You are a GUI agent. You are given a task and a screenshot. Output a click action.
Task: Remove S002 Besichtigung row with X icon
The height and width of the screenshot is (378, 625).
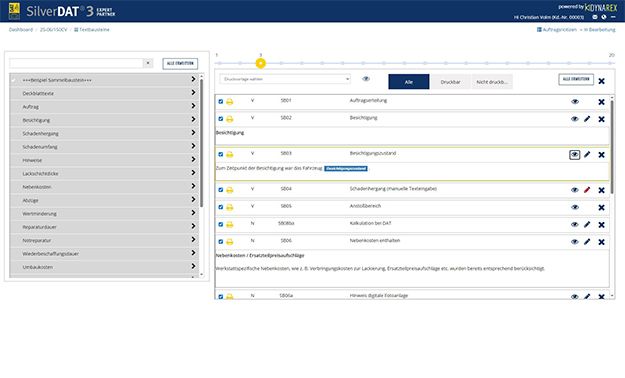[601, 119]
